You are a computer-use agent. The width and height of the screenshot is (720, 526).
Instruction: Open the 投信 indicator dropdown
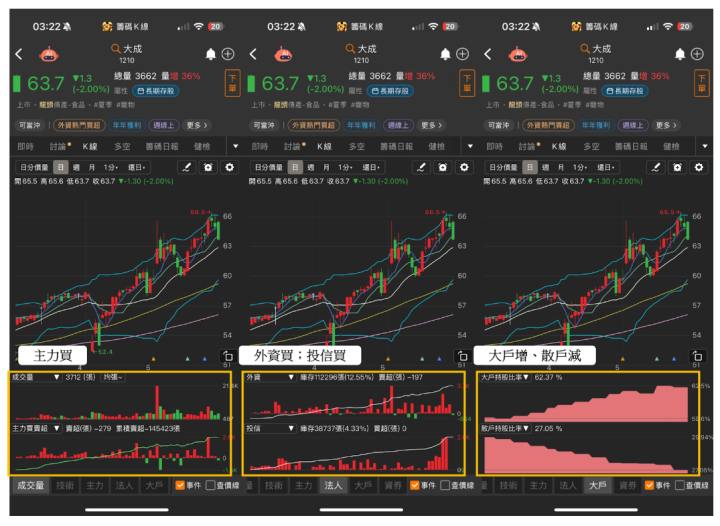[270, 428]
